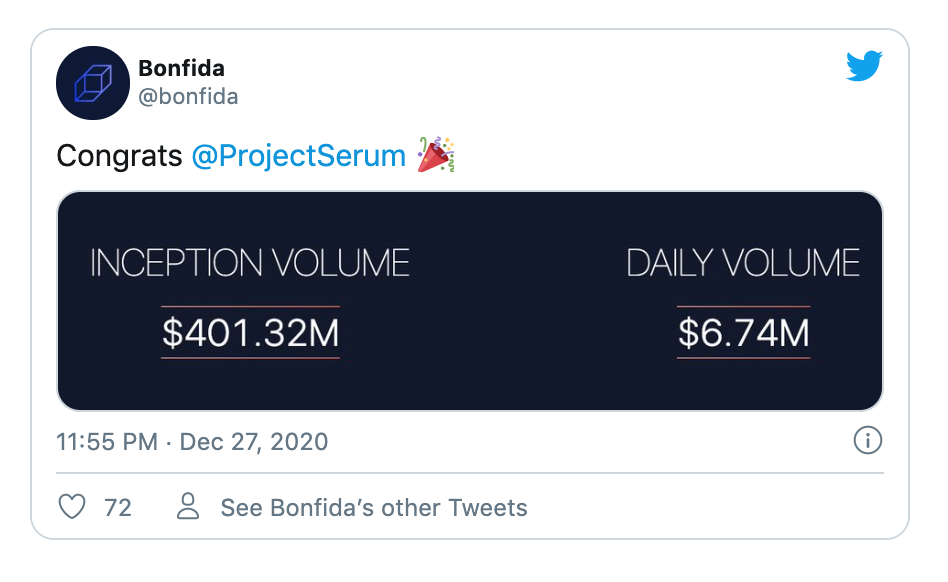The height and width of the screenshot is (582, 948).
Task: Click the word Congrats in tweet text
Action: pyautogui.click(x=119, y=156)
